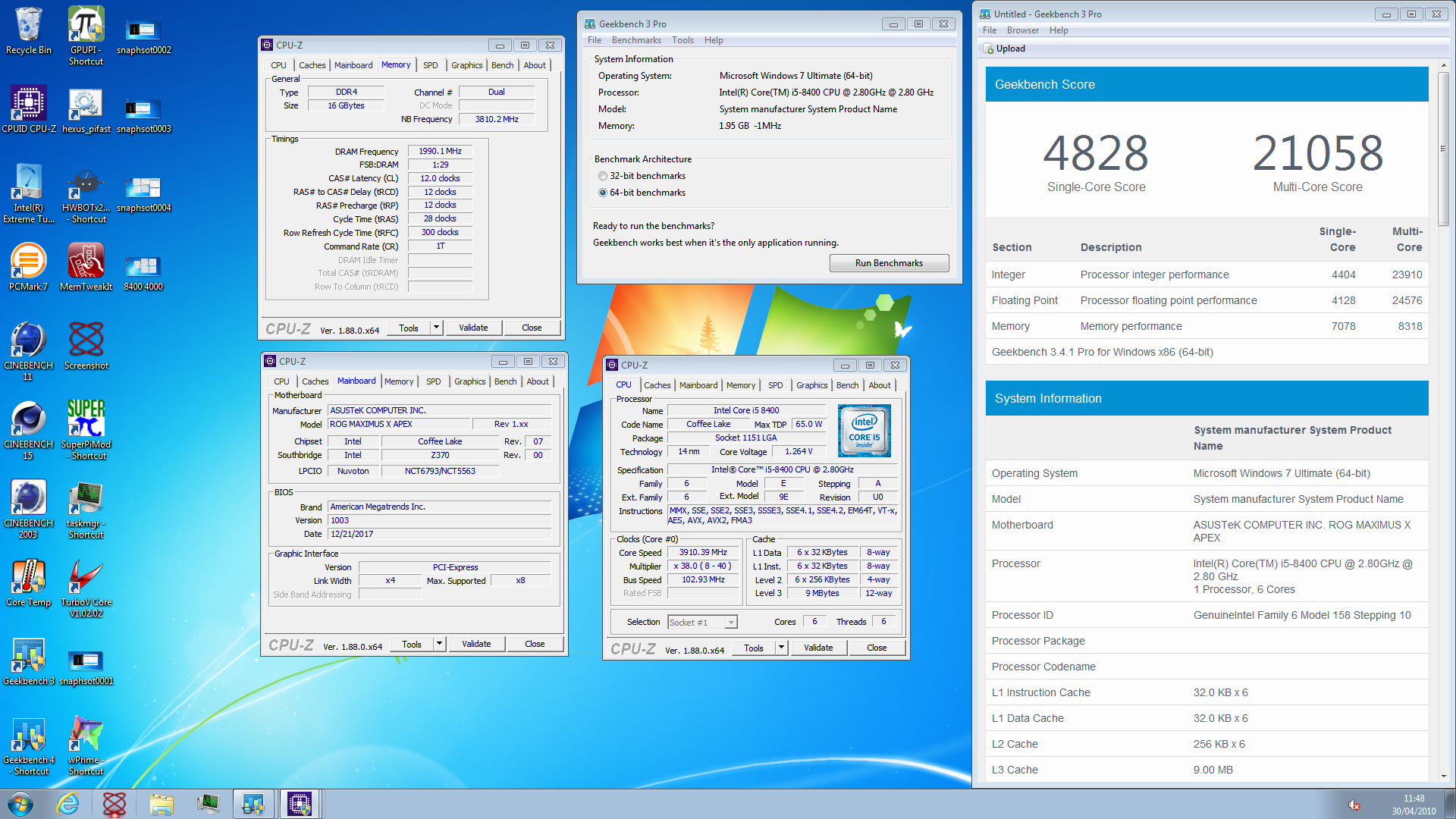Open the Screenshot desktop icon

pos(86,347)
